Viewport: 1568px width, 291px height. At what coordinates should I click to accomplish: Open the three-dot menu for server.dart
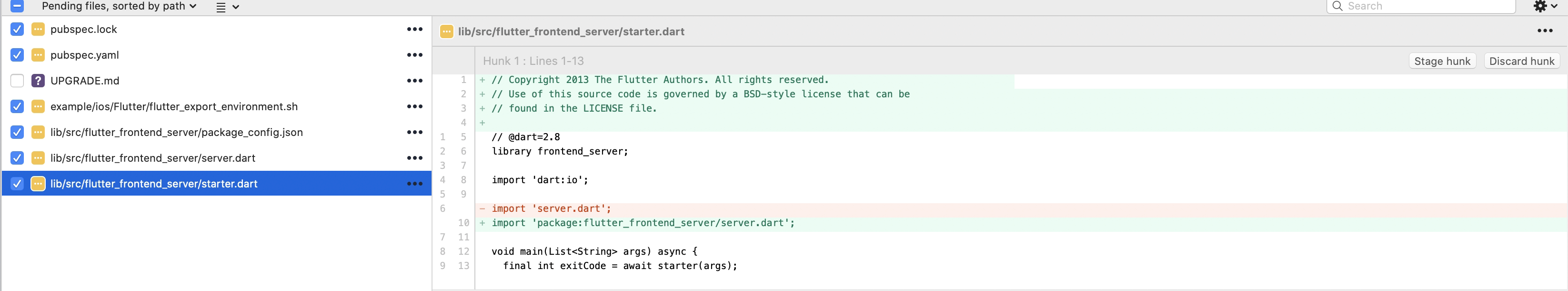point(414,158)
